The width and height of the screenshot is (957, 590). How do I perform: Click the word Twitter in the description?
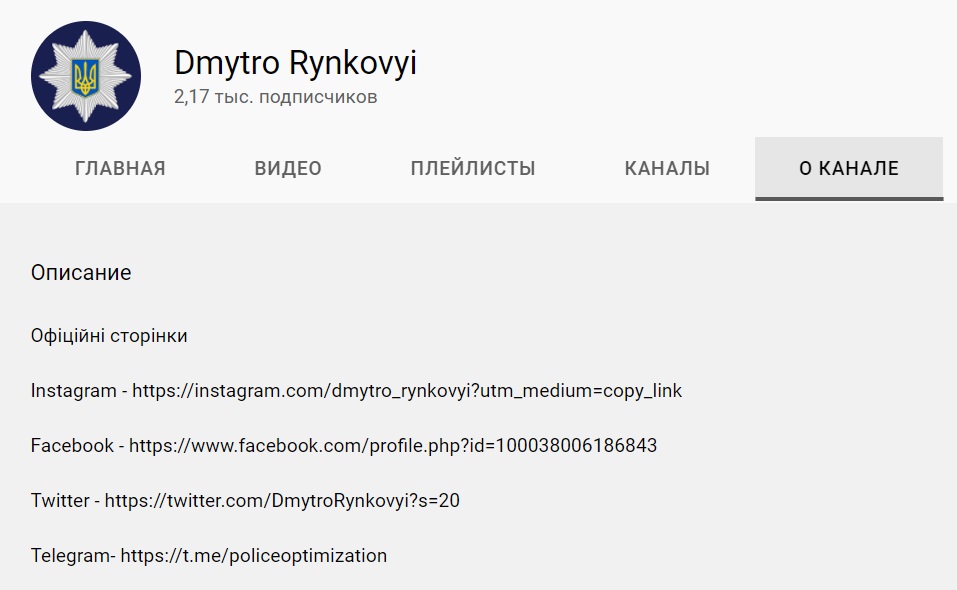coord(60,501)
